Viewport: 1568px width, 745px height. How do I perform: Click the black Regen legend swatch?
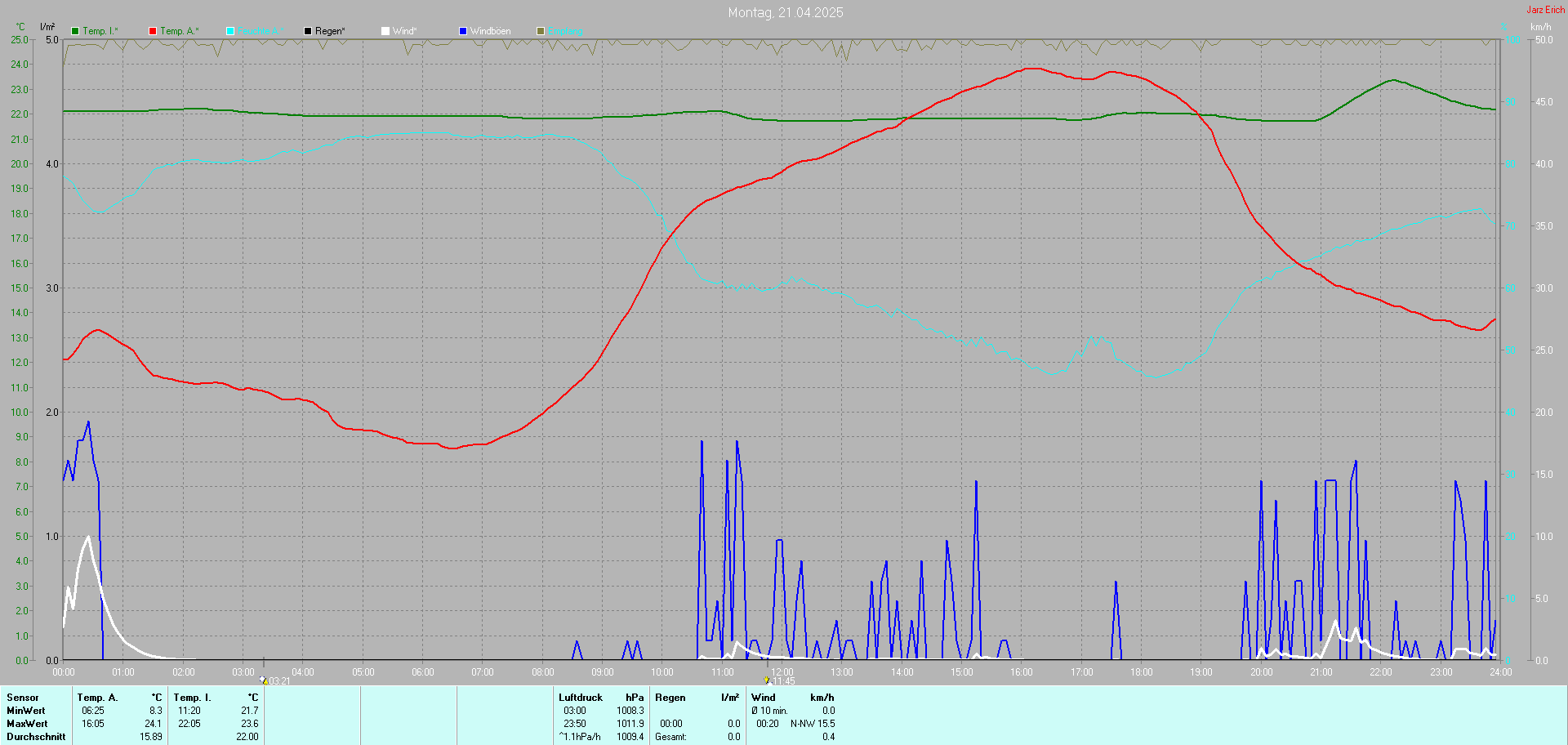pyautogui.click(x=308, y=31)
